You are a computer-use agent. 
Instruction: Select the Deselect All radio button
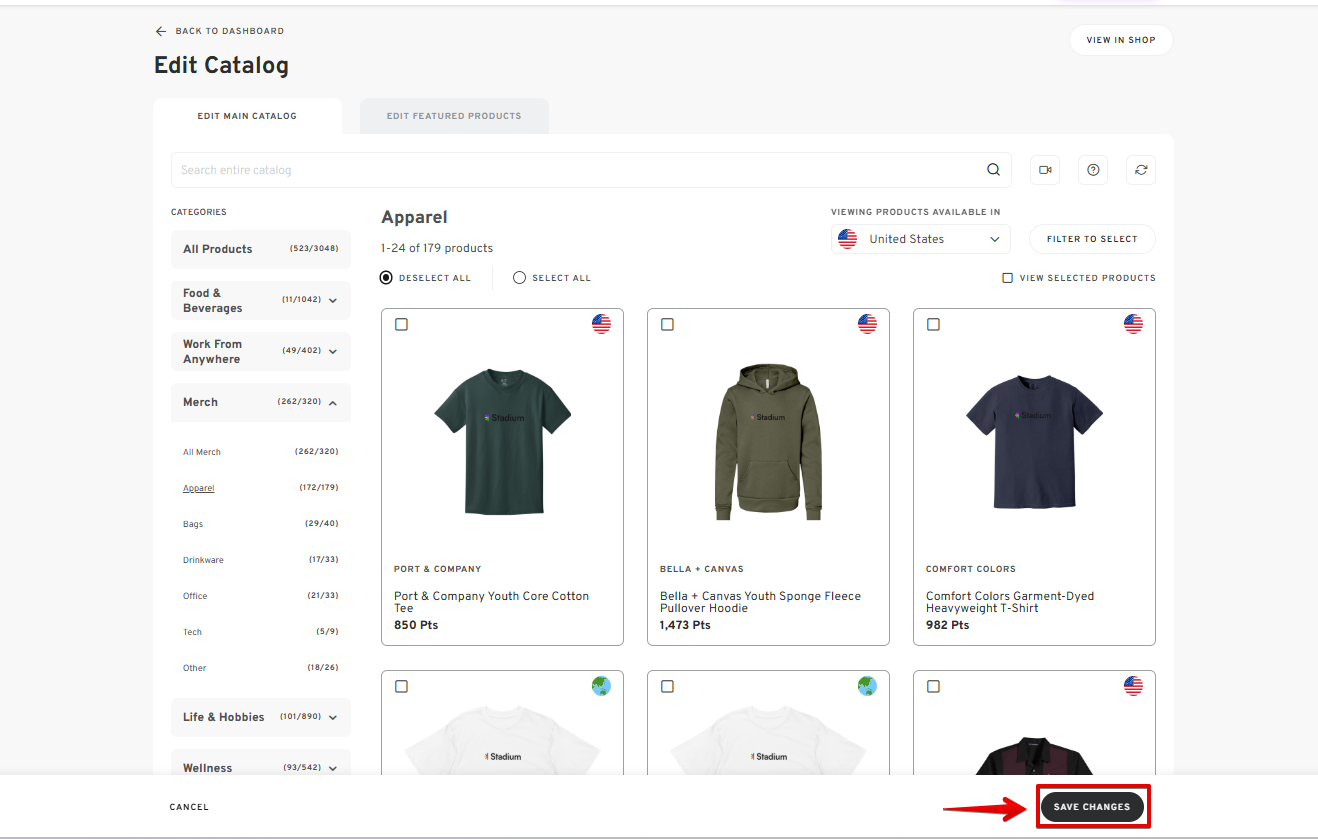(x=387, y=278)
